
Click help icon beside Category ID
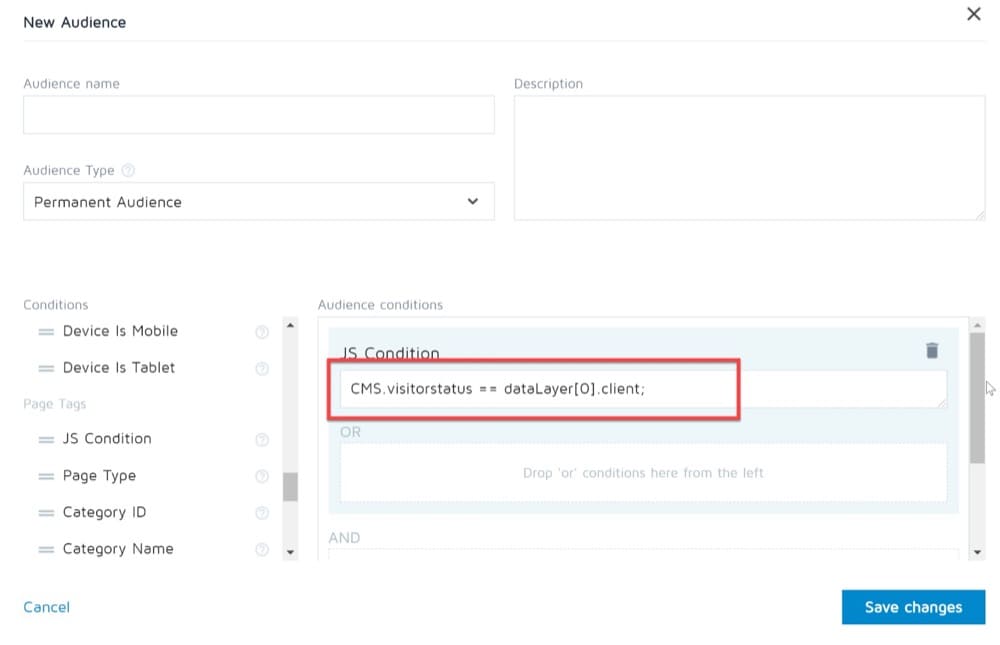[262, 513]
